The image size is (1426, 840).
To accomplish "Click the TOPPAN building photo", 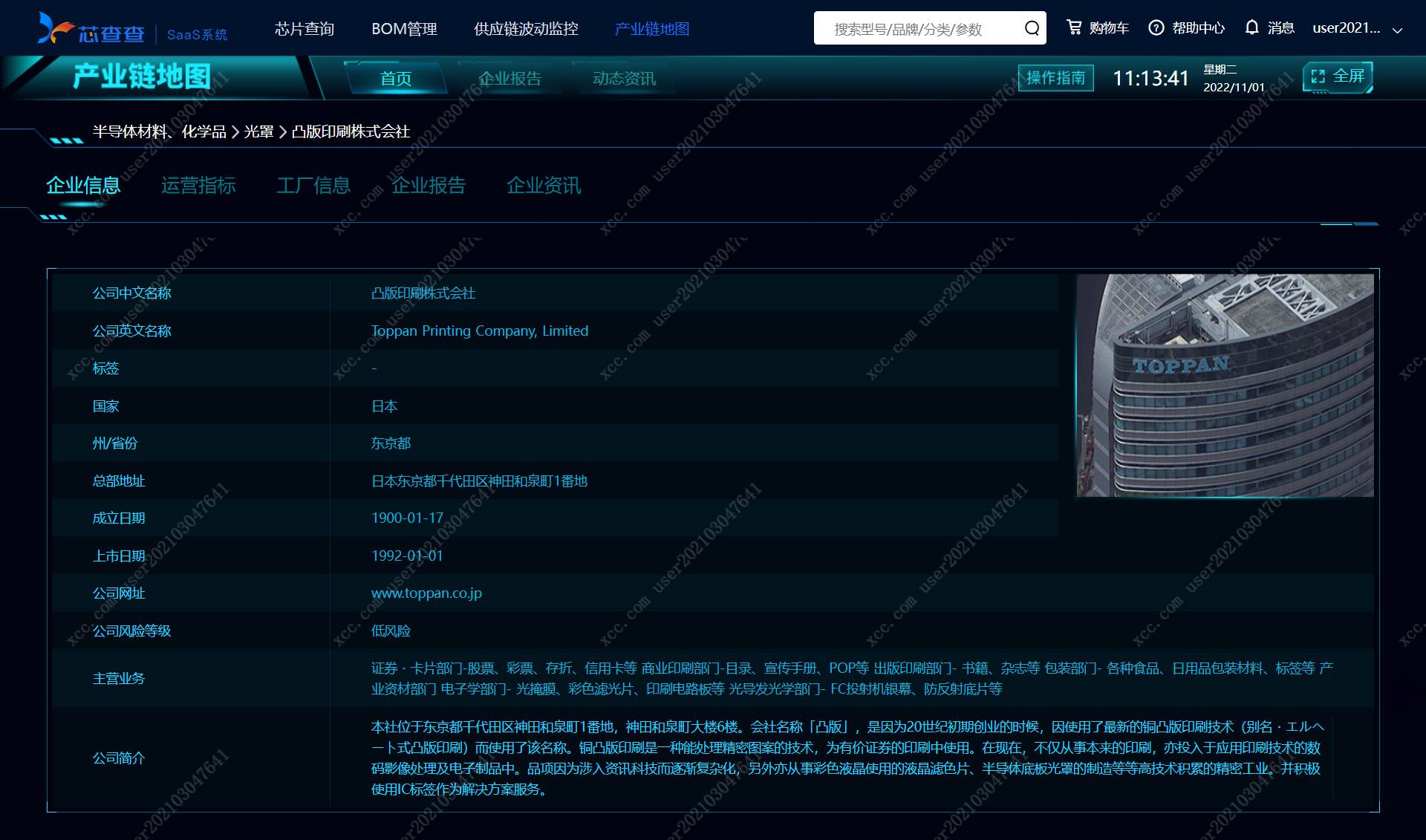I will (1225, 385).
